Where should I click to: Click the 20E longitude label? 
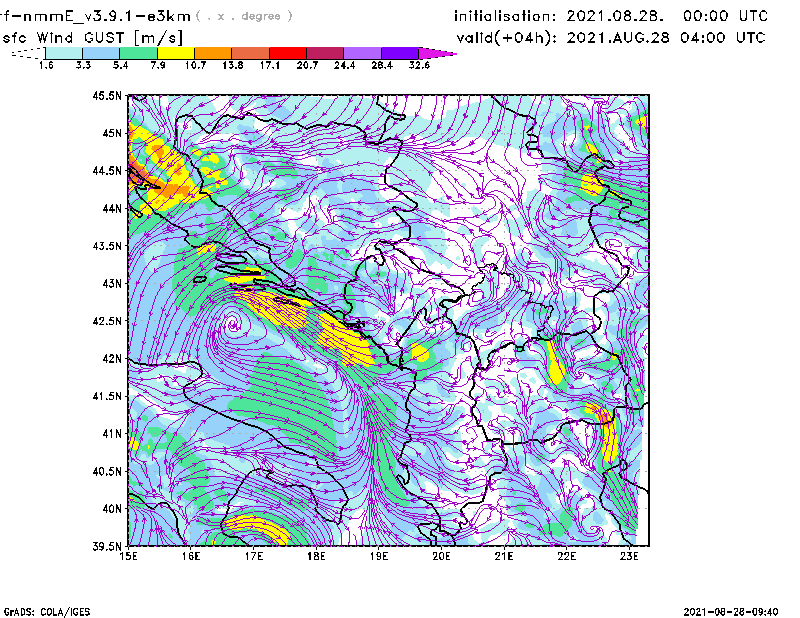point(441,556)
